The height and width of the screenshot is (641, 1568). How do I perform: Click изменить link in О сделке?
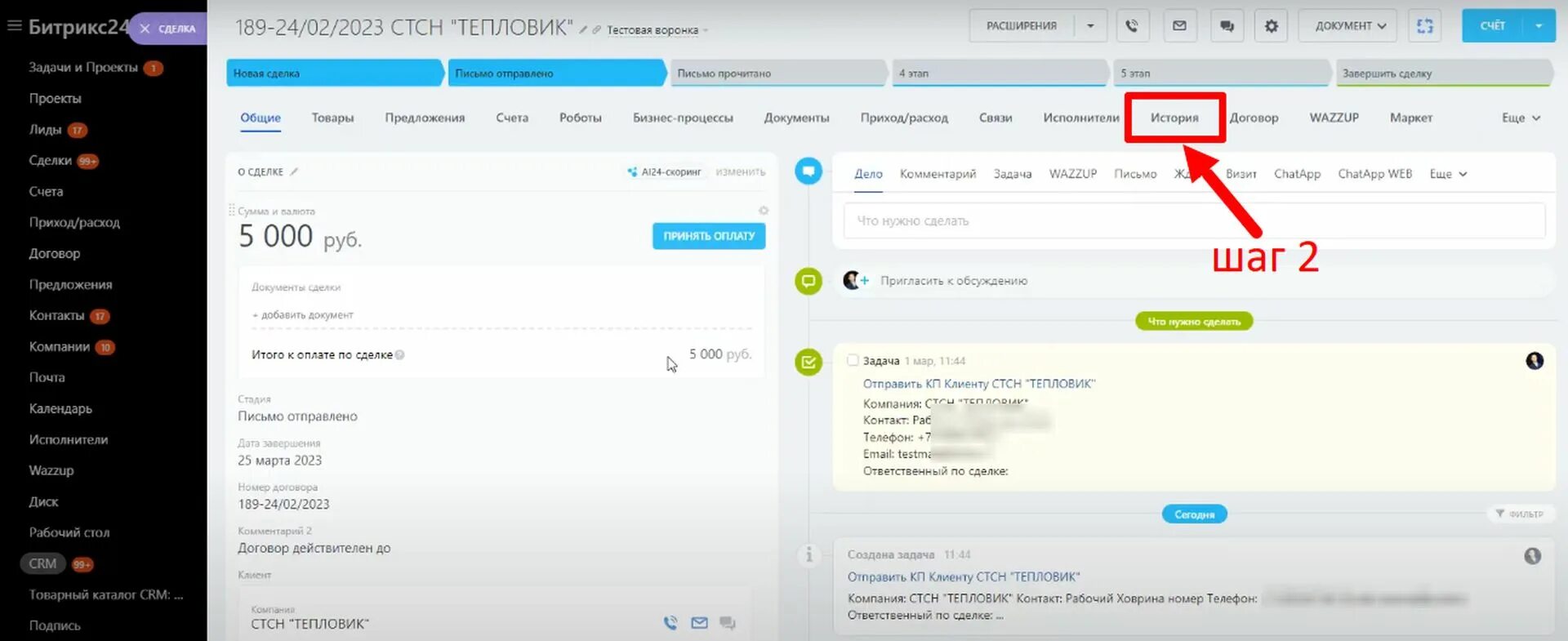pyautogui.click(x=741, y=171)
